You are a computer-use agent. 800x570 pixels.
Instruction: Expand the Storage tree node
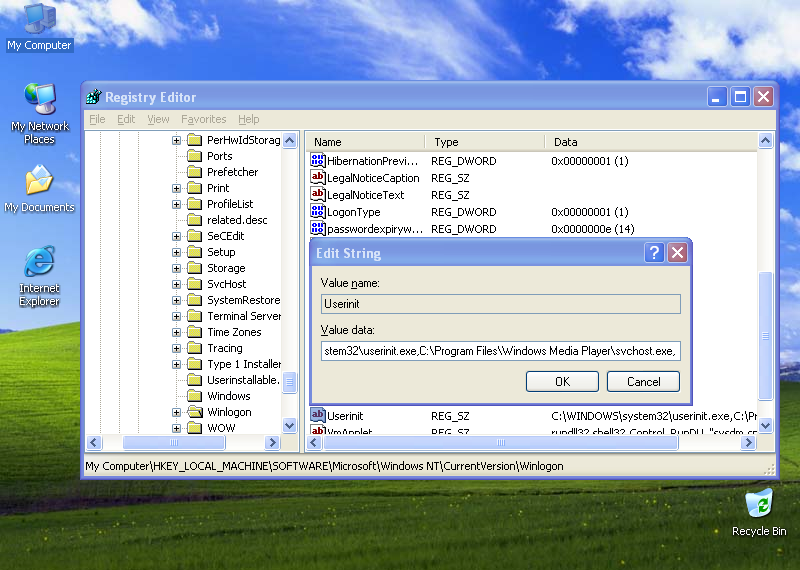pyautogui.click(x=176, y=268)
